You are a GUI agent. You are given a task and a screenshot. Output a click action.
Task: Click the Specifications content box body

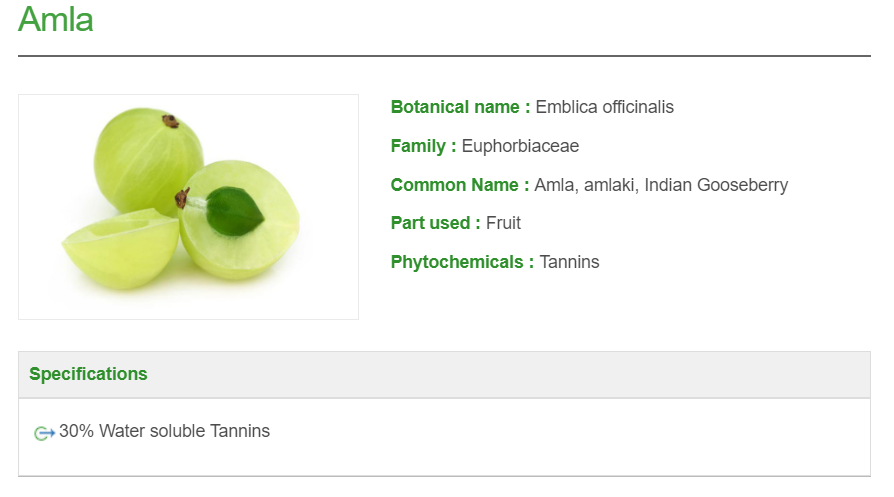pos(444,450)
